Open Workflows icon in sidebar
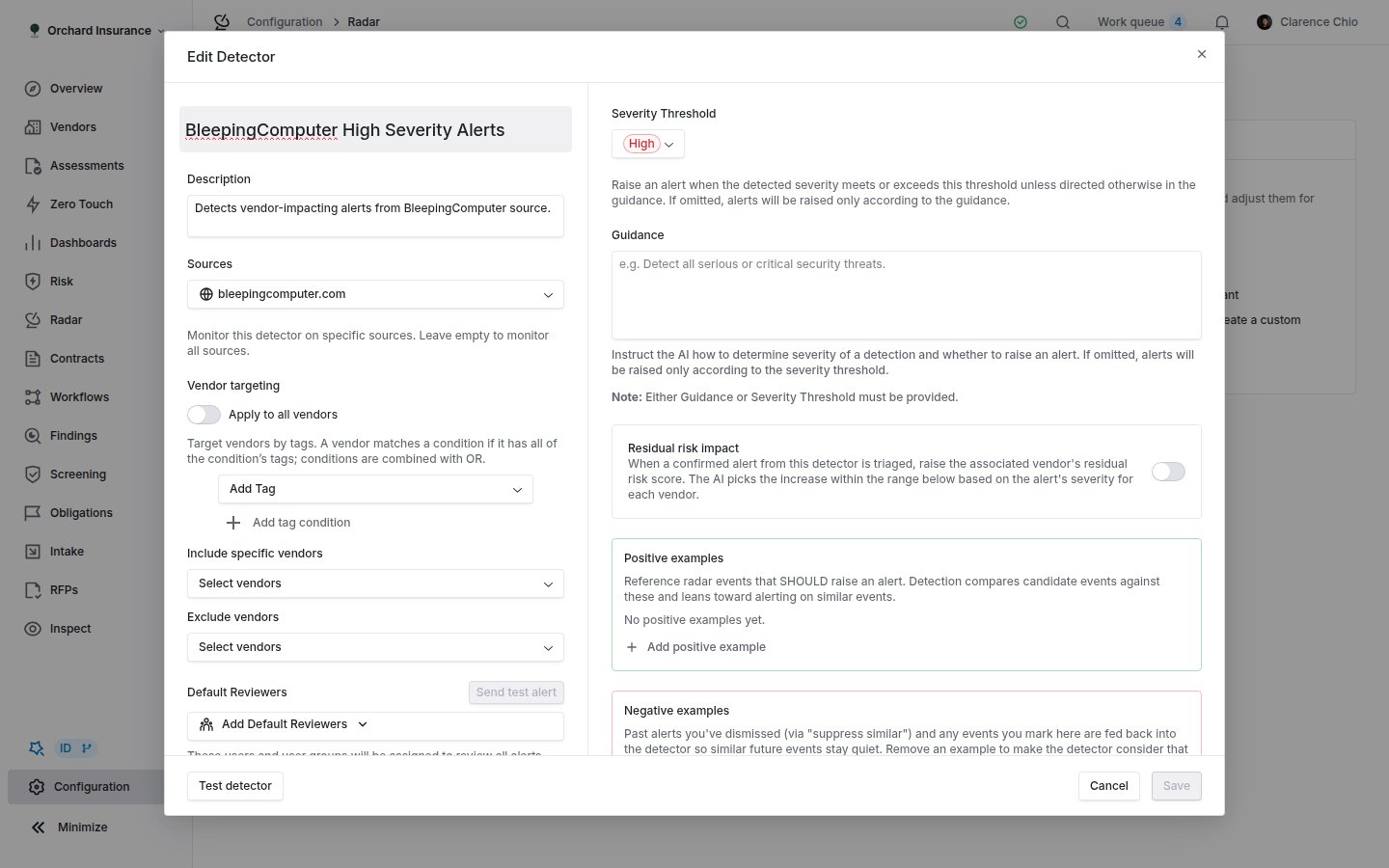This screenshot has height=868, width=1389. point(33,397)
